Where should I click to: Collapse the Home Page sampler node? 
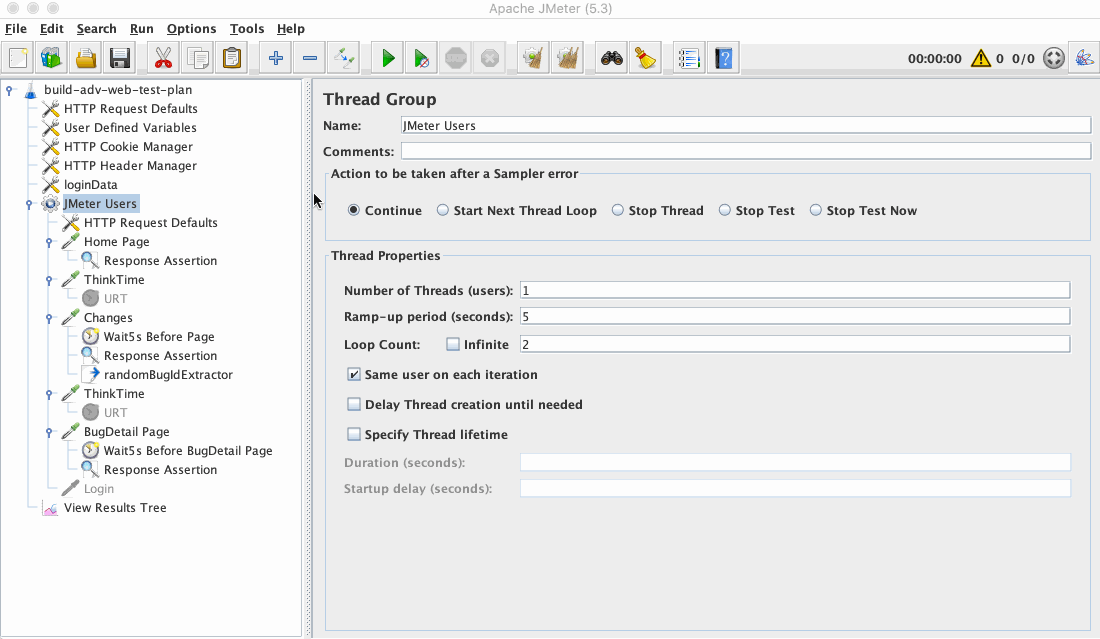[x=49, y=242]
